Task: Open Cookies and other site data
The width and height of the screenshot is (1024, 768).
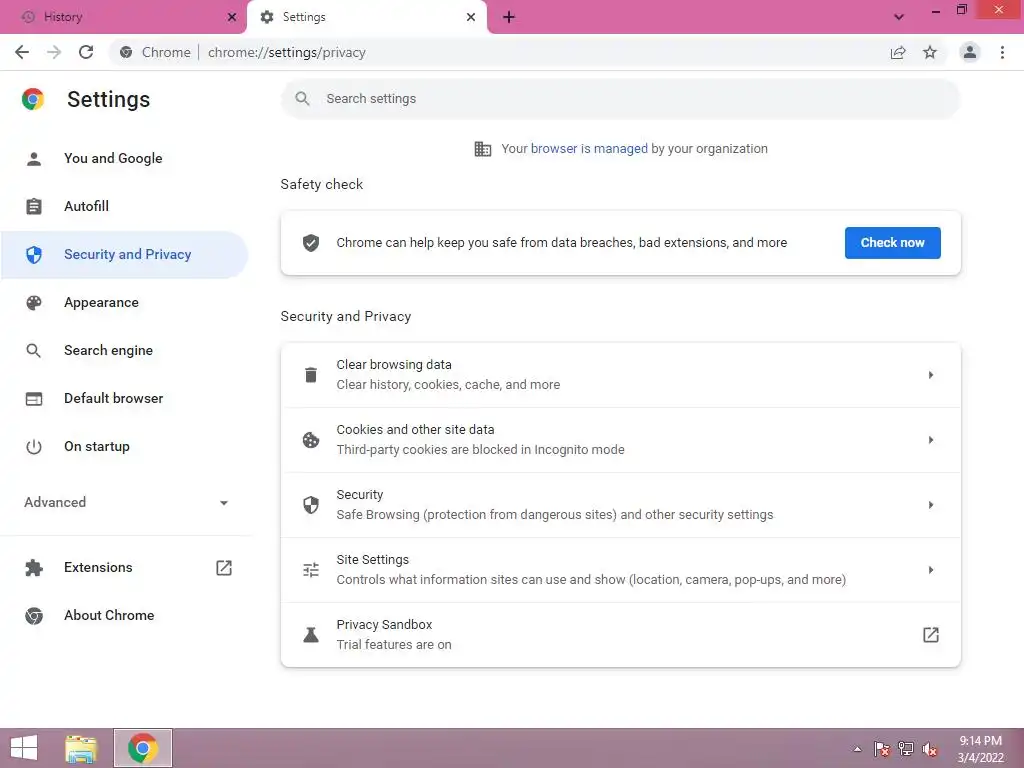Action: 620,440
